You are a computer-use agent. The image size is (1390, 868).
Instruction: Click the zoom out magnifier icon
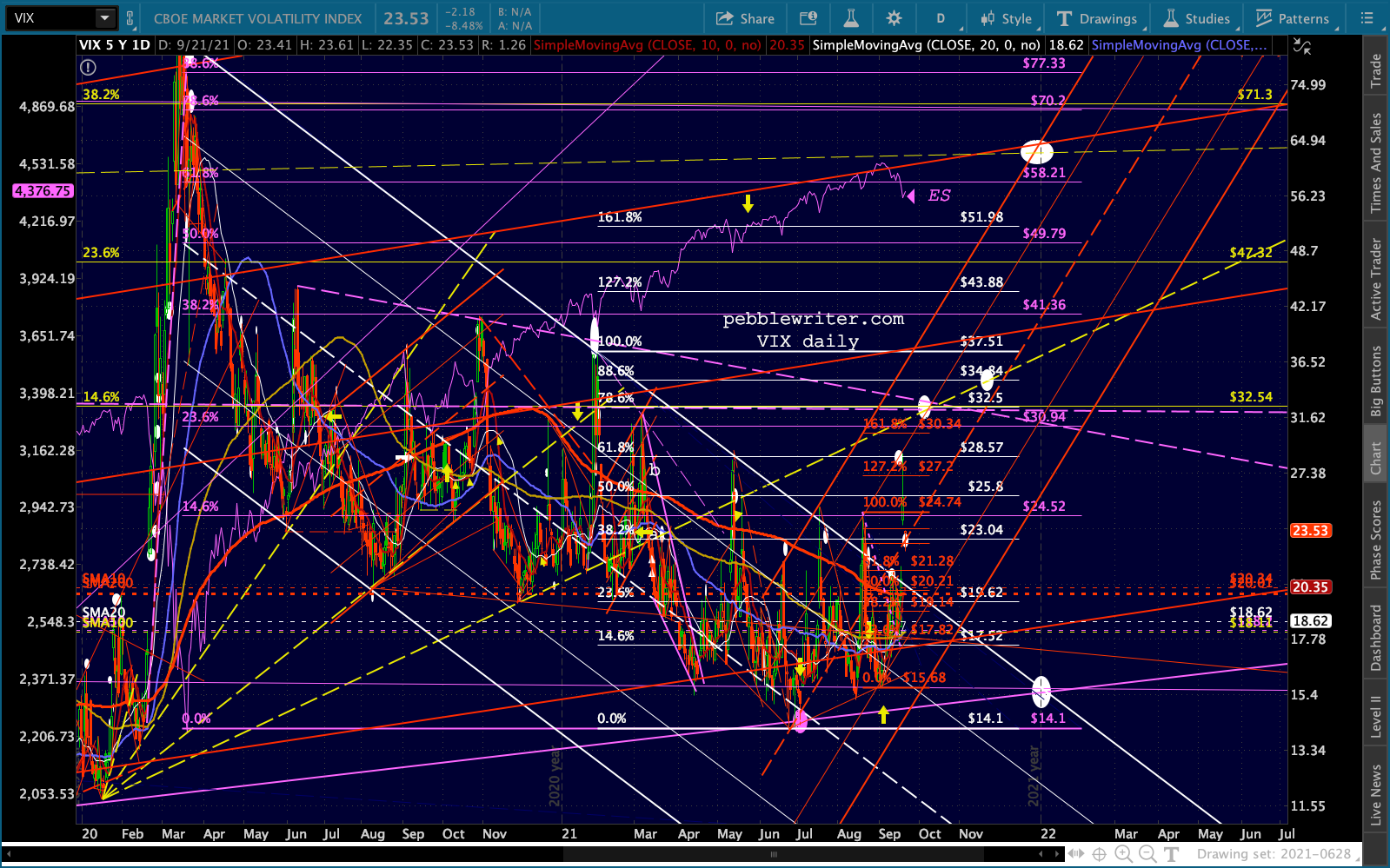(x=1147, y=854)
